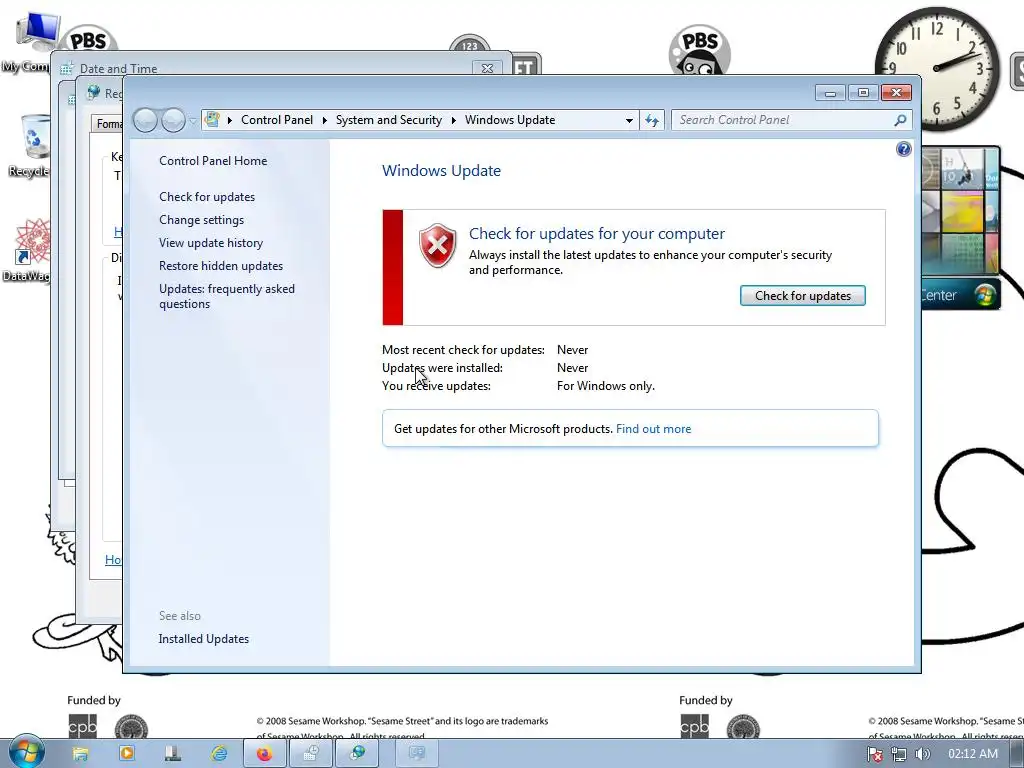1024x768 pixels.
Task: Click the Media Center gadget logo
Action: 984,295
